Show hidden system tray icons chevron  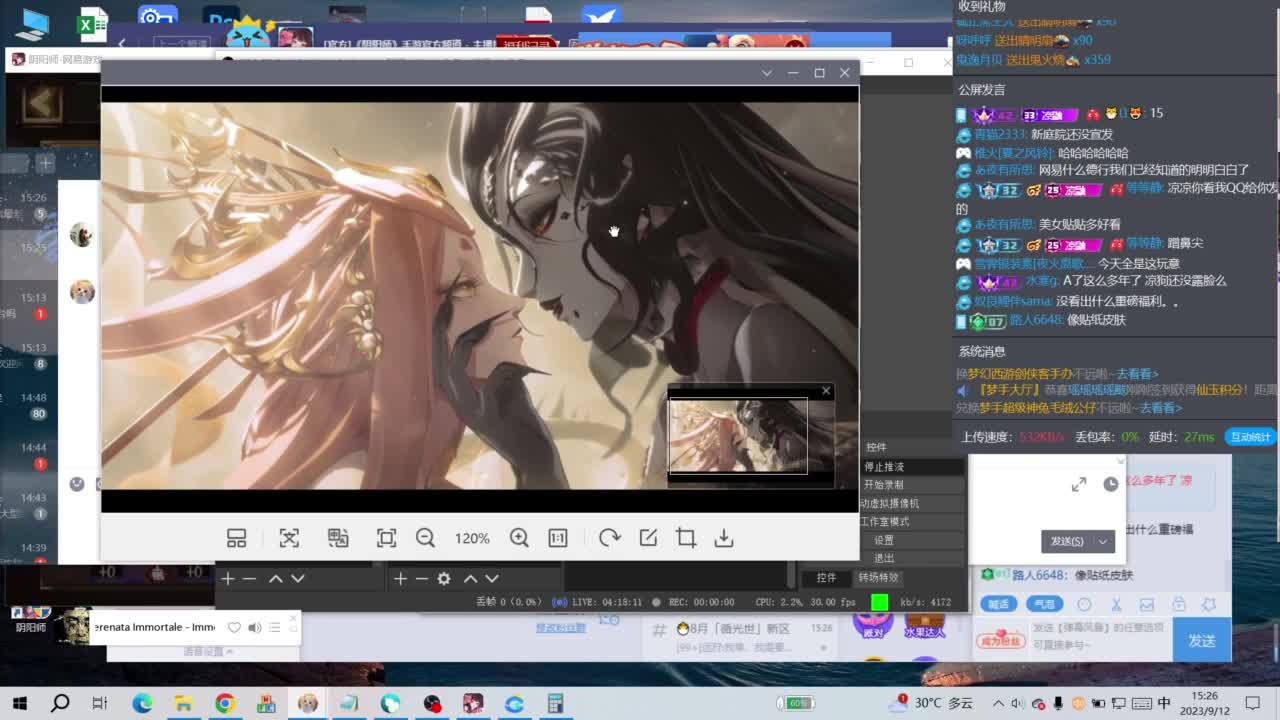[998, 703]
